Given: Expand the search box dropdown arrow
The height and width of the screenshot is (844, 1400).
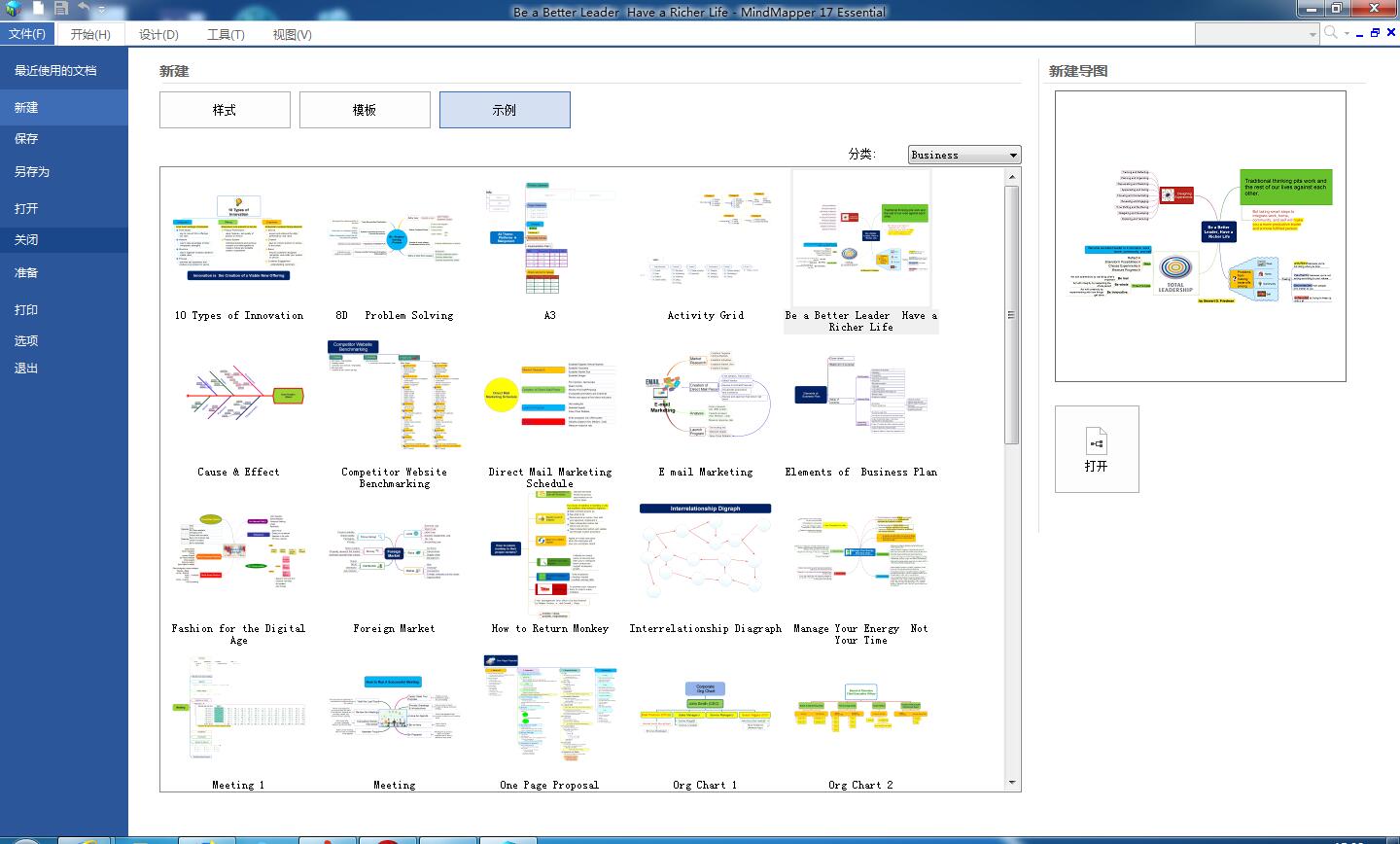Looking at the screenshot, I should point(1312,34).
